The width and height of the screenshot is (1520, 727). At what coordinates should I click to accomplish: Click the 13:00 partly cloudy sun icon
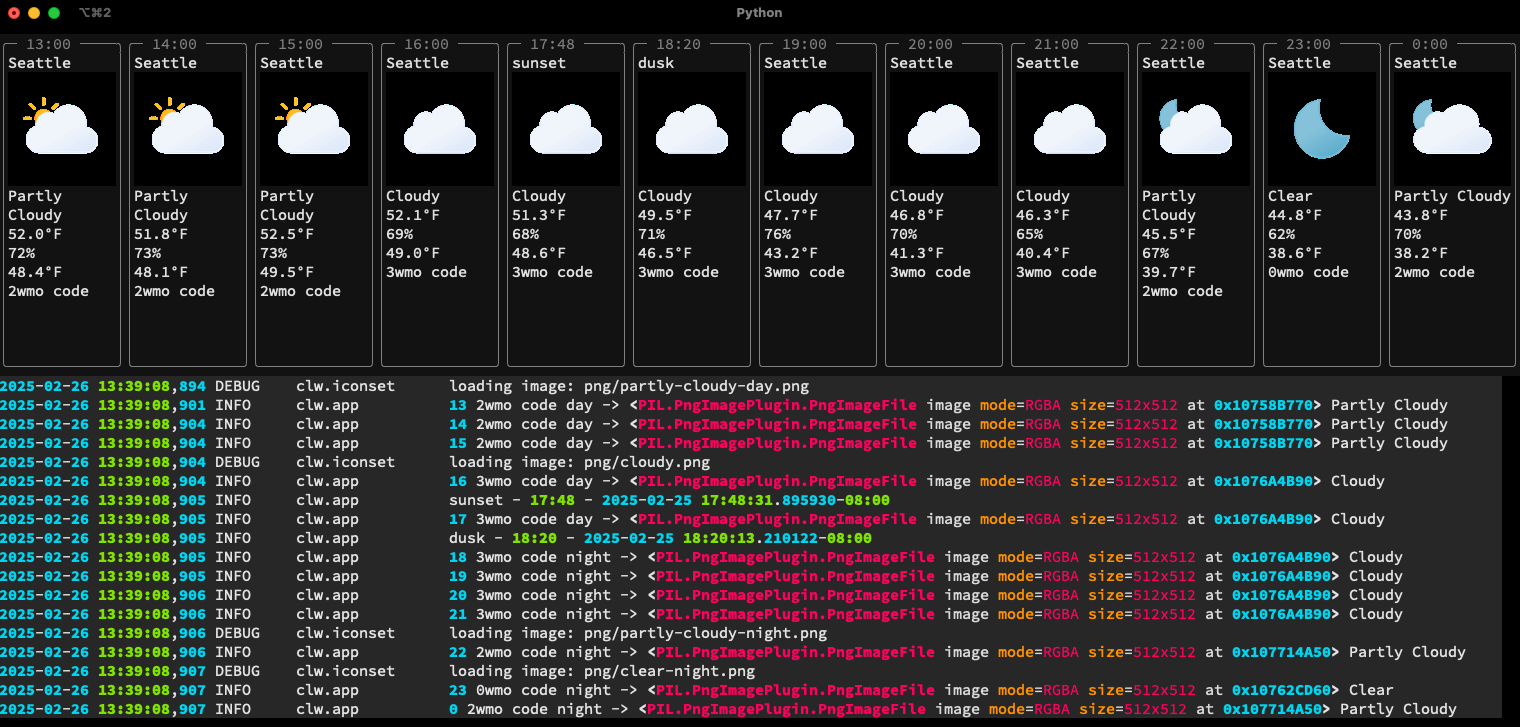pyautogui.click(x=60, y=127)
